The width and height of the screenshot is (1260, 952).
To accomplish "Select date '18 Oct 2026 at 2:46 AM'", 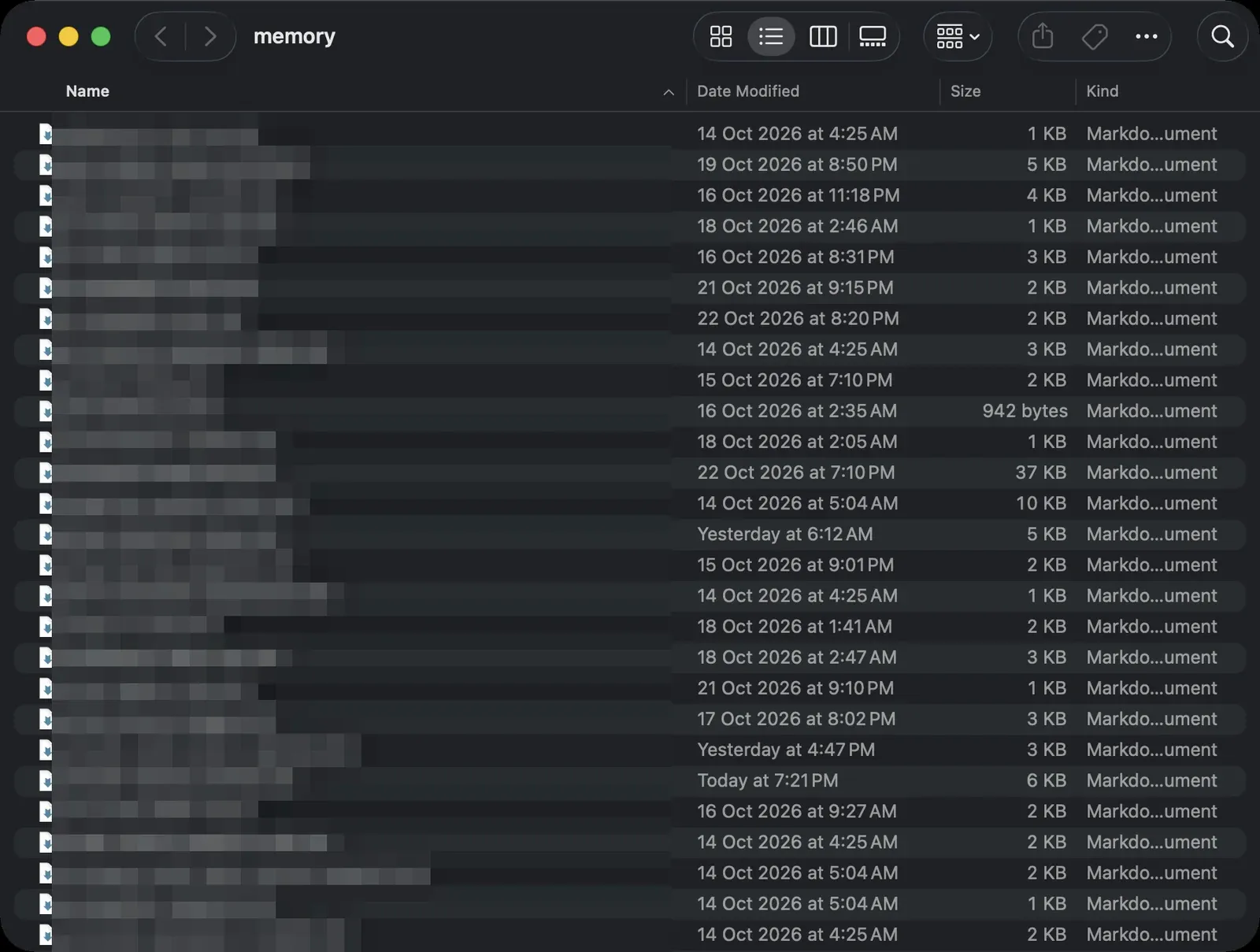I will click(798, 226).
